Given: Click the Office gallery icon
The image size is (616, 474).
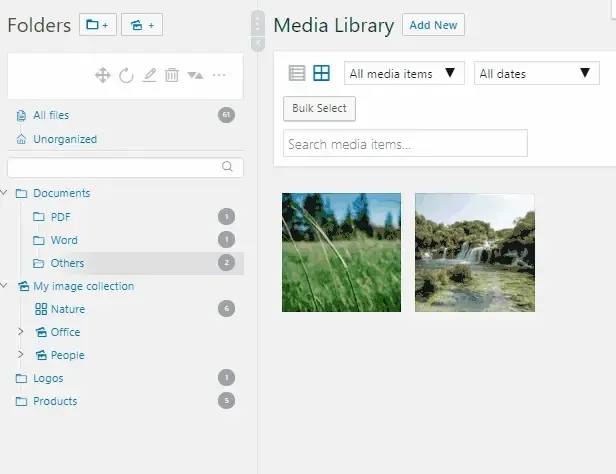Looking at the screenshot, I should pos(41,332).
